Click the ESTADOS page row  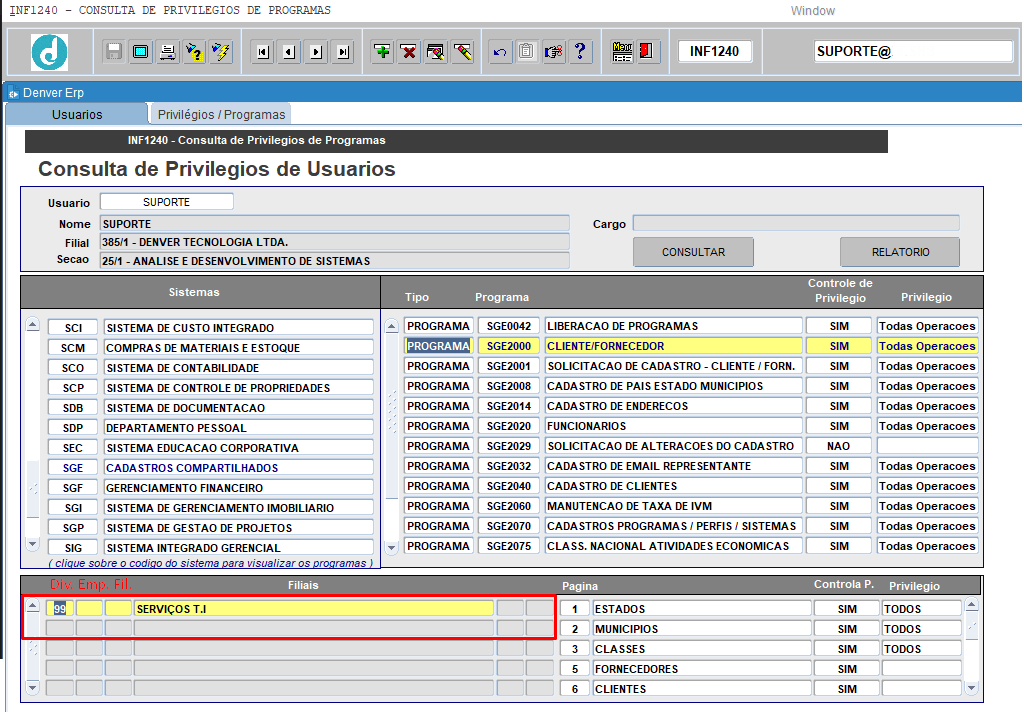[702, 609]
